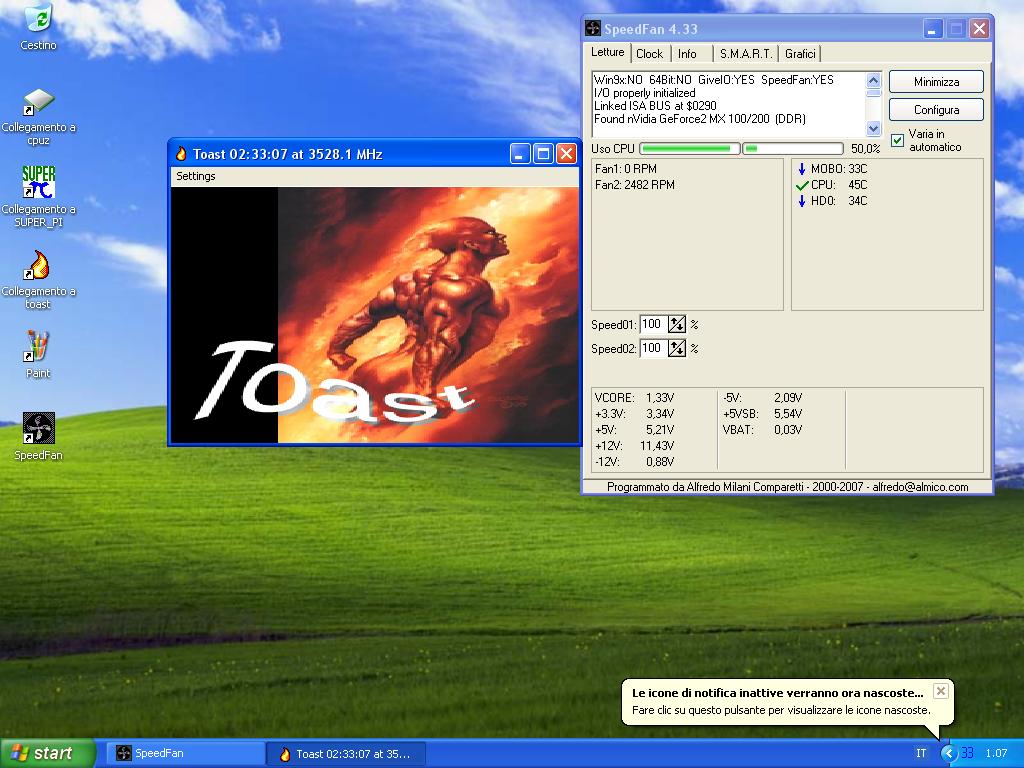
Task: Click the fan icon in SpeedFan title bar
Action: pos(592,29)
